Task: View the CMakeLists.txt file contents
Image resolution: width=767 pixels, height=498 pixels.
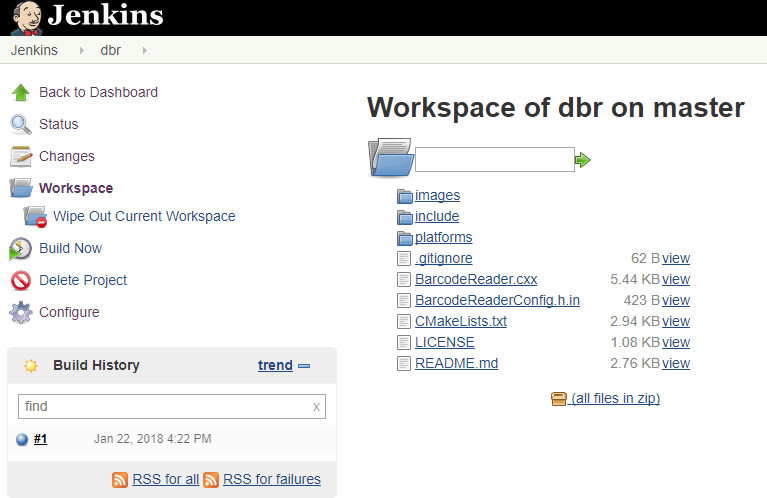Action: [676, 321]
